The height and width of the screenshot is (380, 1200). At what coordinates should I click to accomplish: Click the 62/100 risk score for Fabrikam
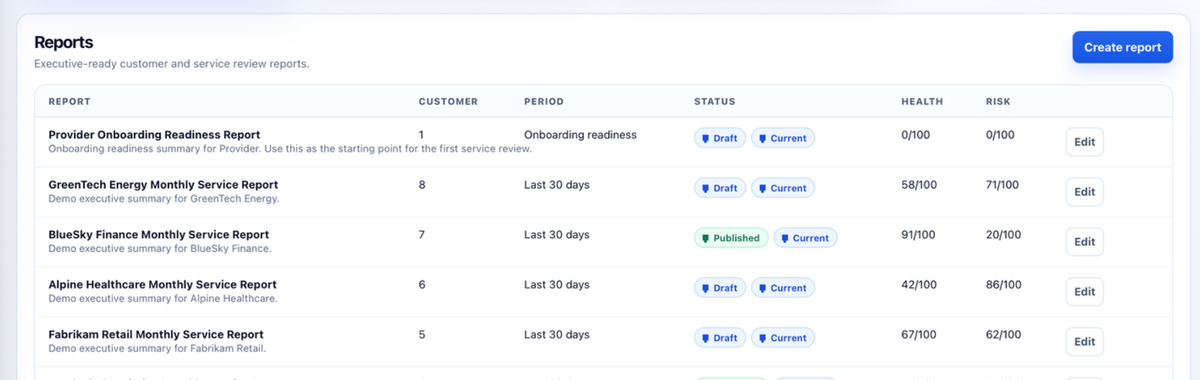click(1002, 335)
